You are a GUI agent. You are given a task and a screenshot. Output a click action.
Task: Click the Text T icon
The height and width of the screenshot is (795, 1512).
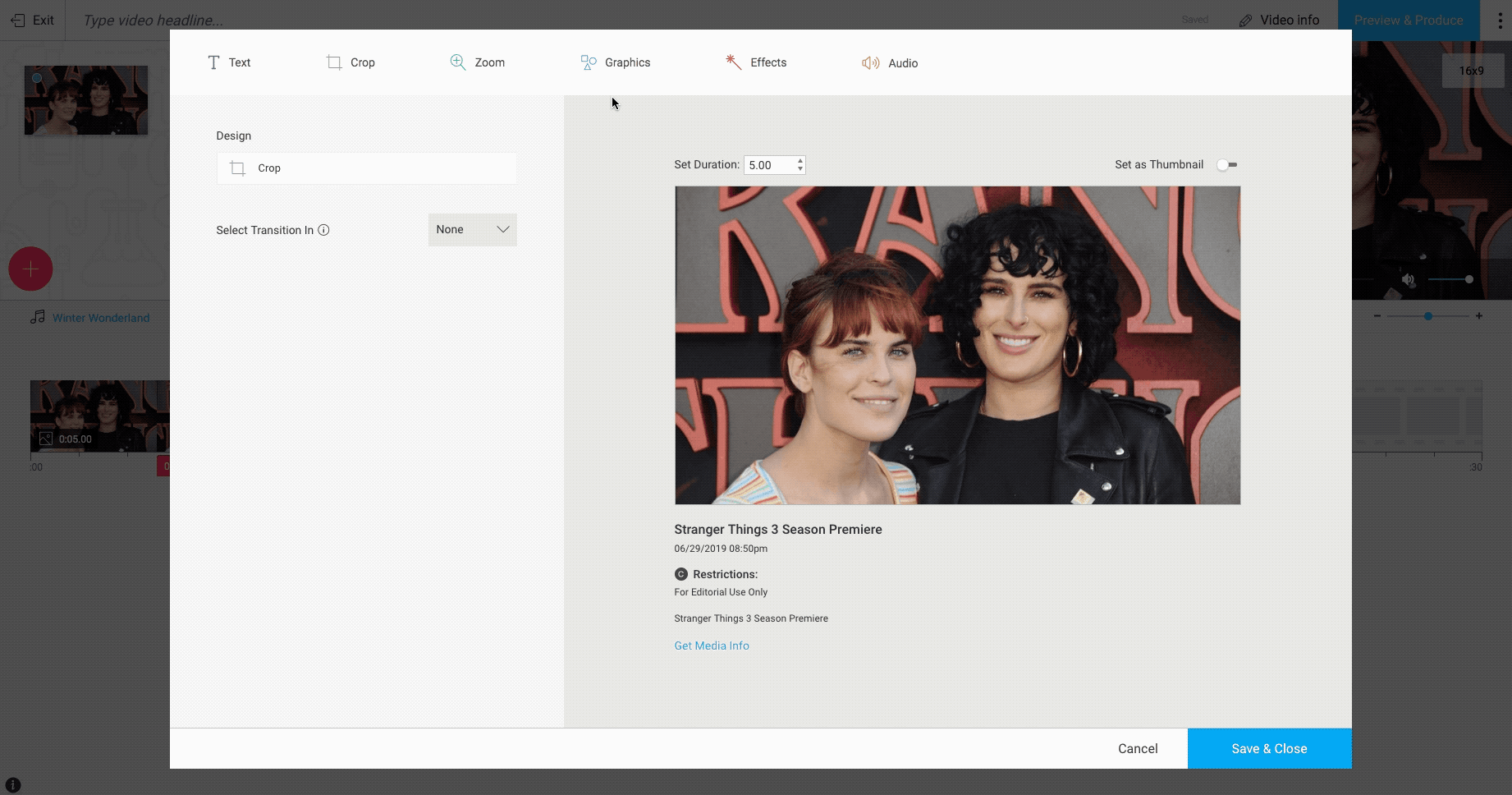pyautogui.click(x=213, y=62)
